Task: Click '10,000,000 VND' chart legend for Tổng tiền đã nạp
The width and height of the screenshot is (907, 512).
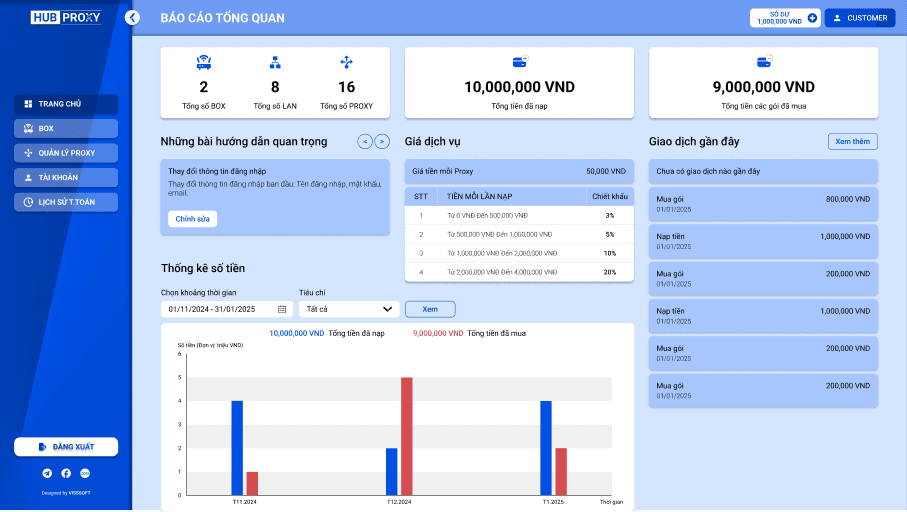Action: (297, 333)
